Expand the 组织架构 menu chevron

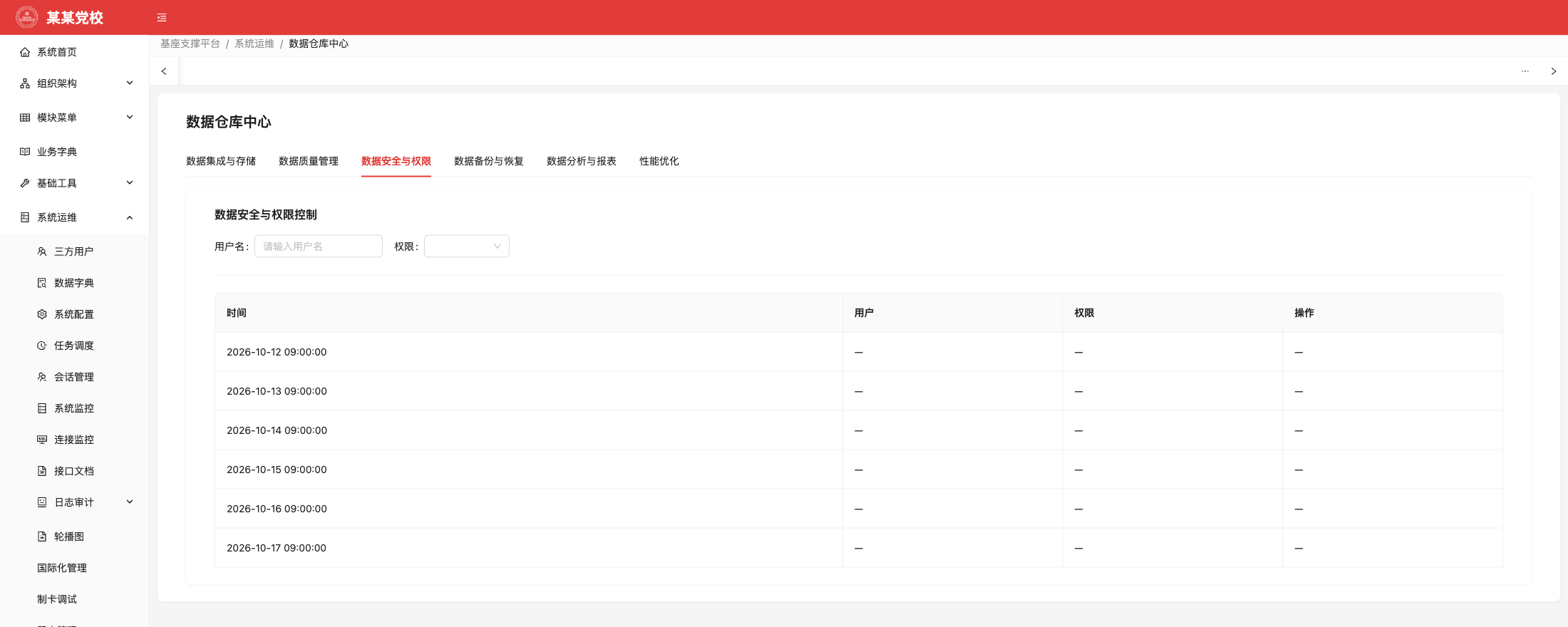[x=130, y=83]
